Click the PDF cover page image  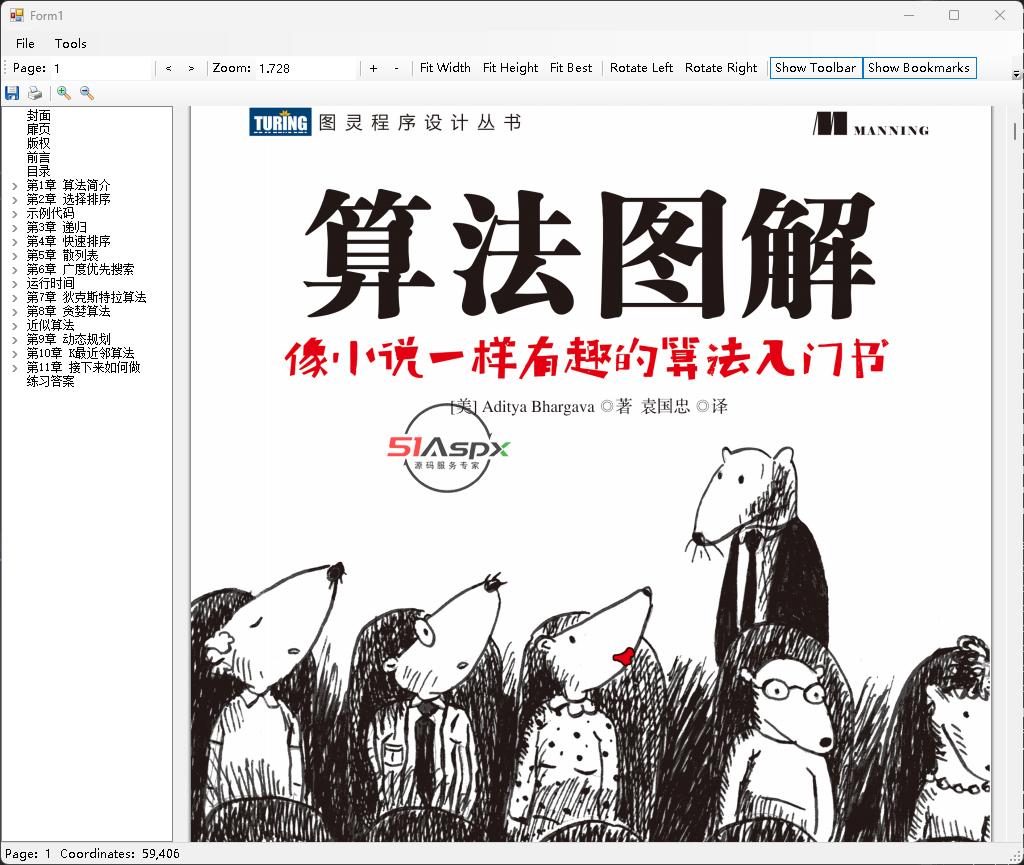pyautogui.click(x=591, y=474)
